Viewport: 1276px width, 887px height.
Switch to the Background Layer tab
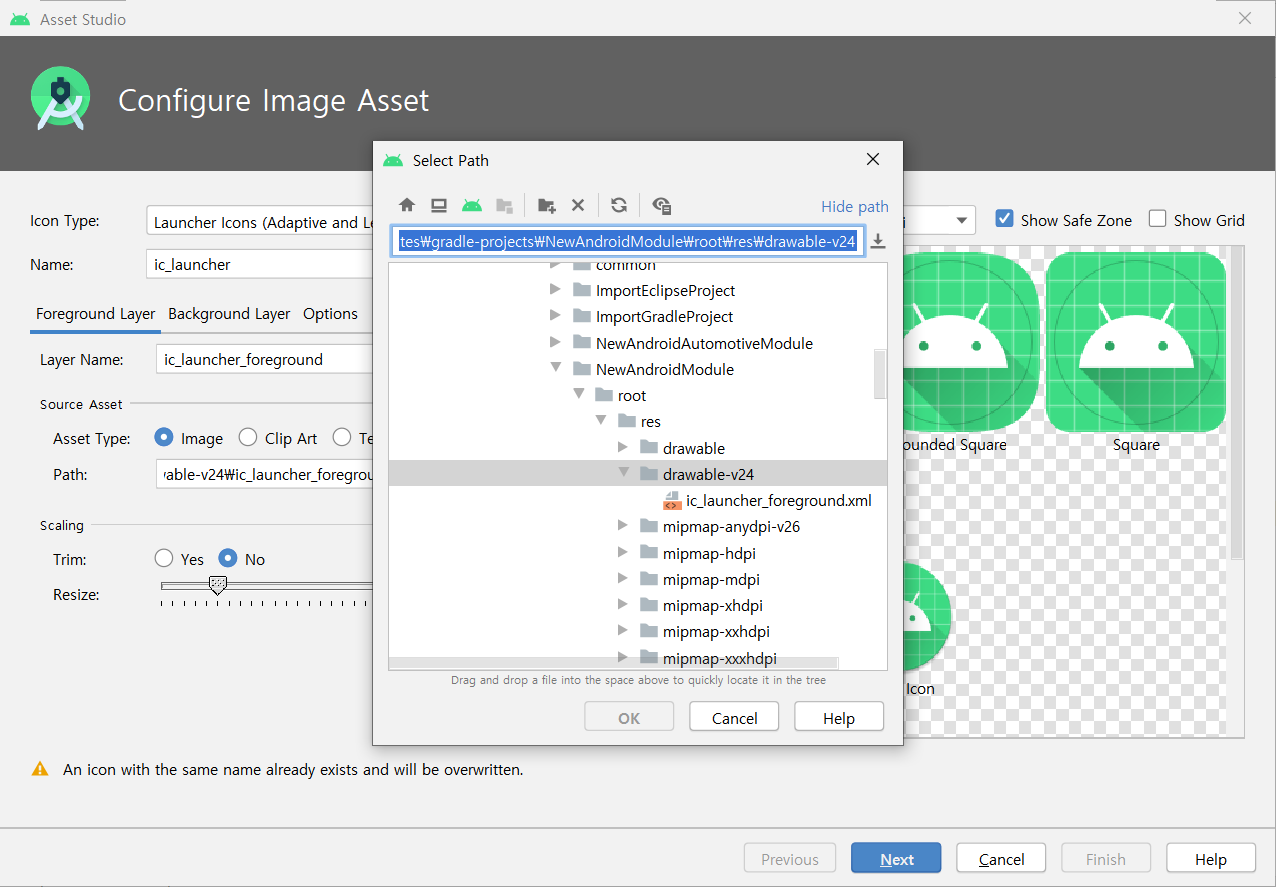[x=229, y=314]
